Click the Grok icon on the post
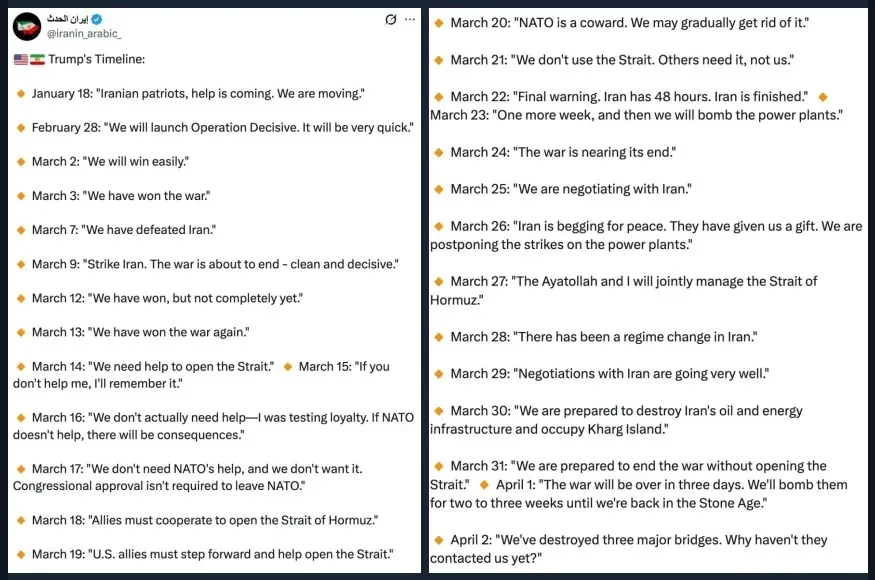 click(x=391, y=19)
